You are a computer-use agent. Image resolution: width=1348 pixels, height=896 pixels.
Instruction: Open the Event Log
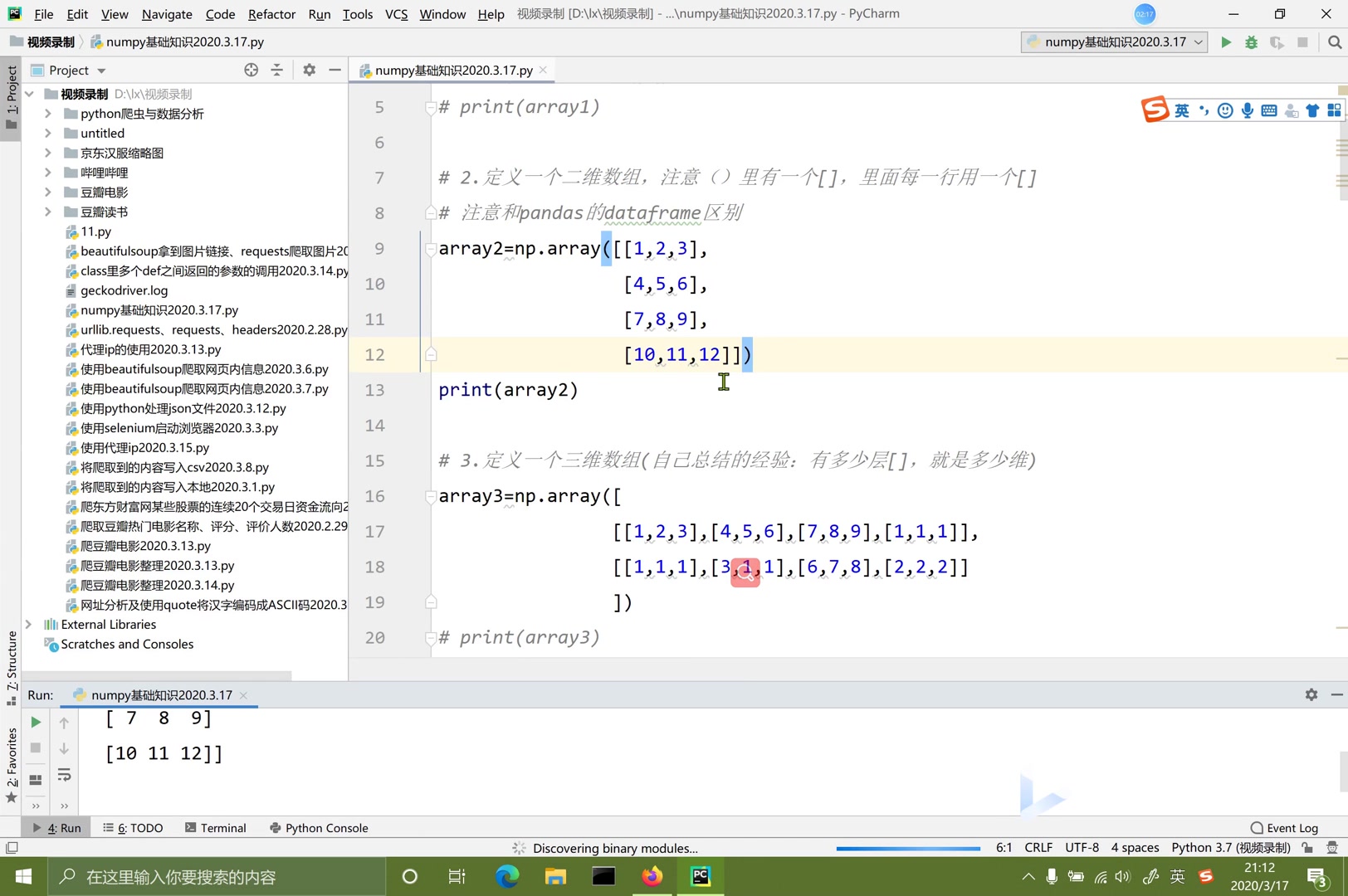1284,828
